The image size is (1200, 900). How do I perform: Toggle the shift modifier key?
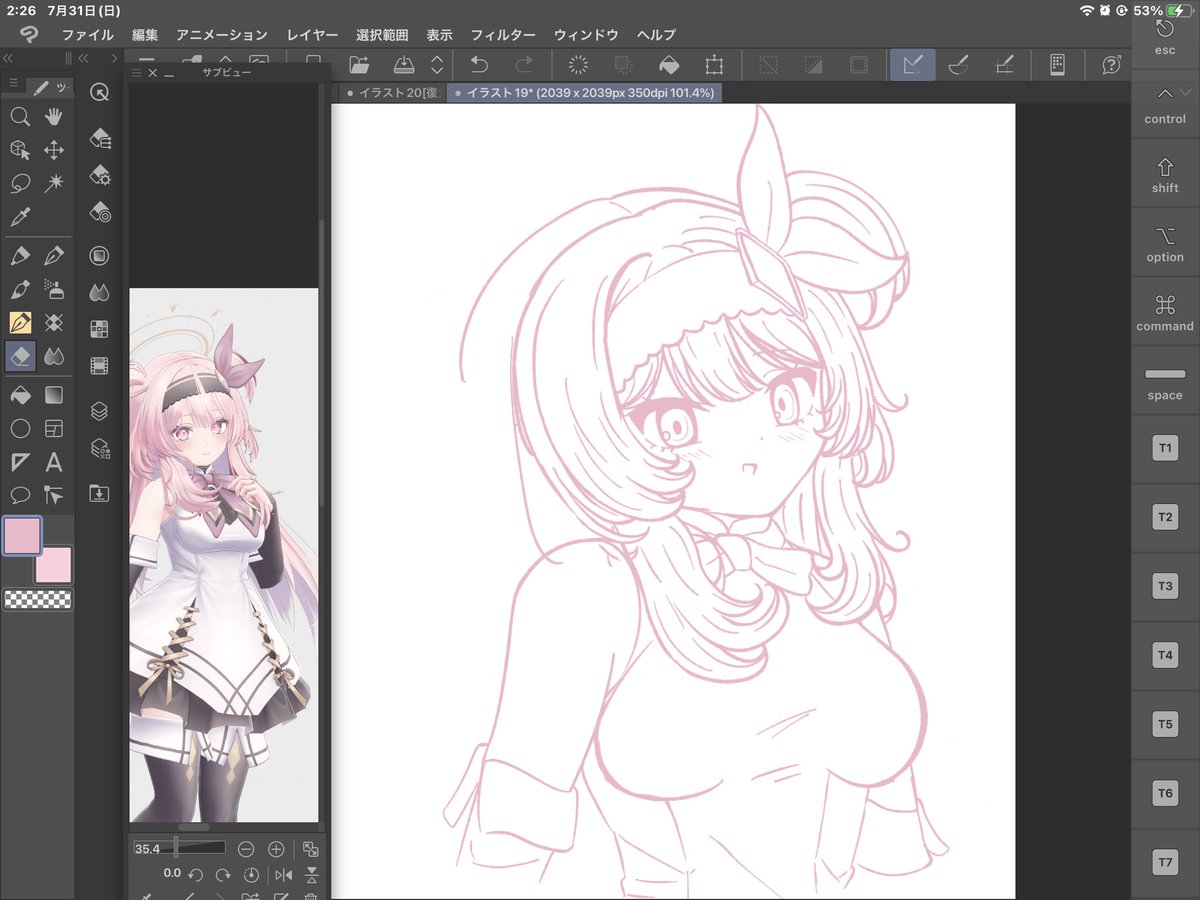(1165, 175)
